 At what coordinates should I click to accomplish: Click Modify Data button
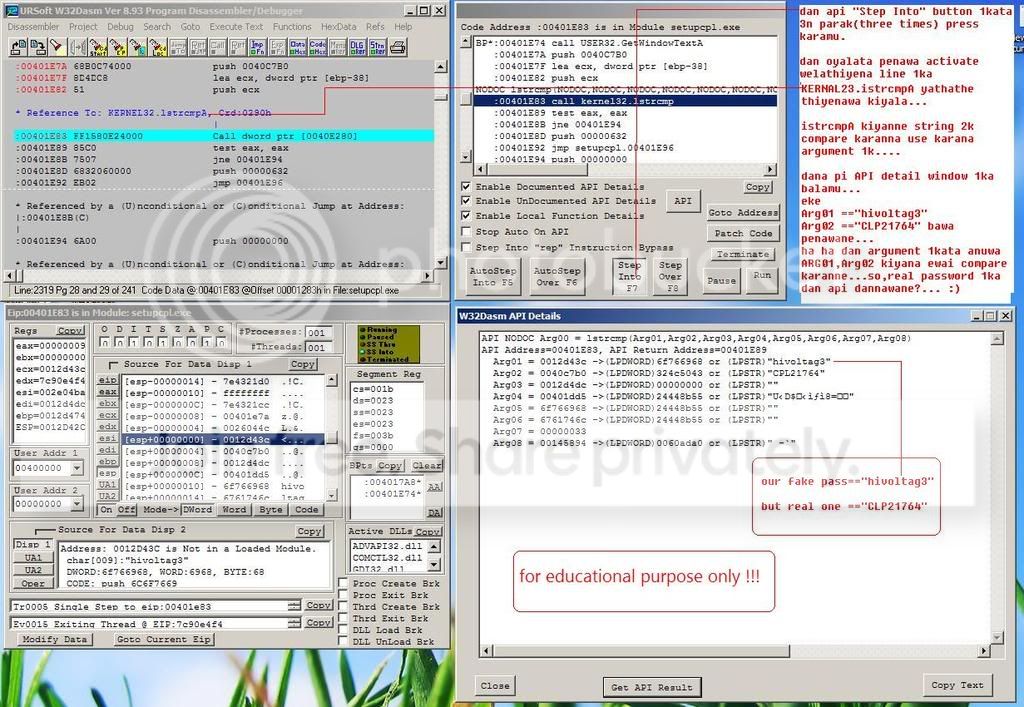(55, 639)
